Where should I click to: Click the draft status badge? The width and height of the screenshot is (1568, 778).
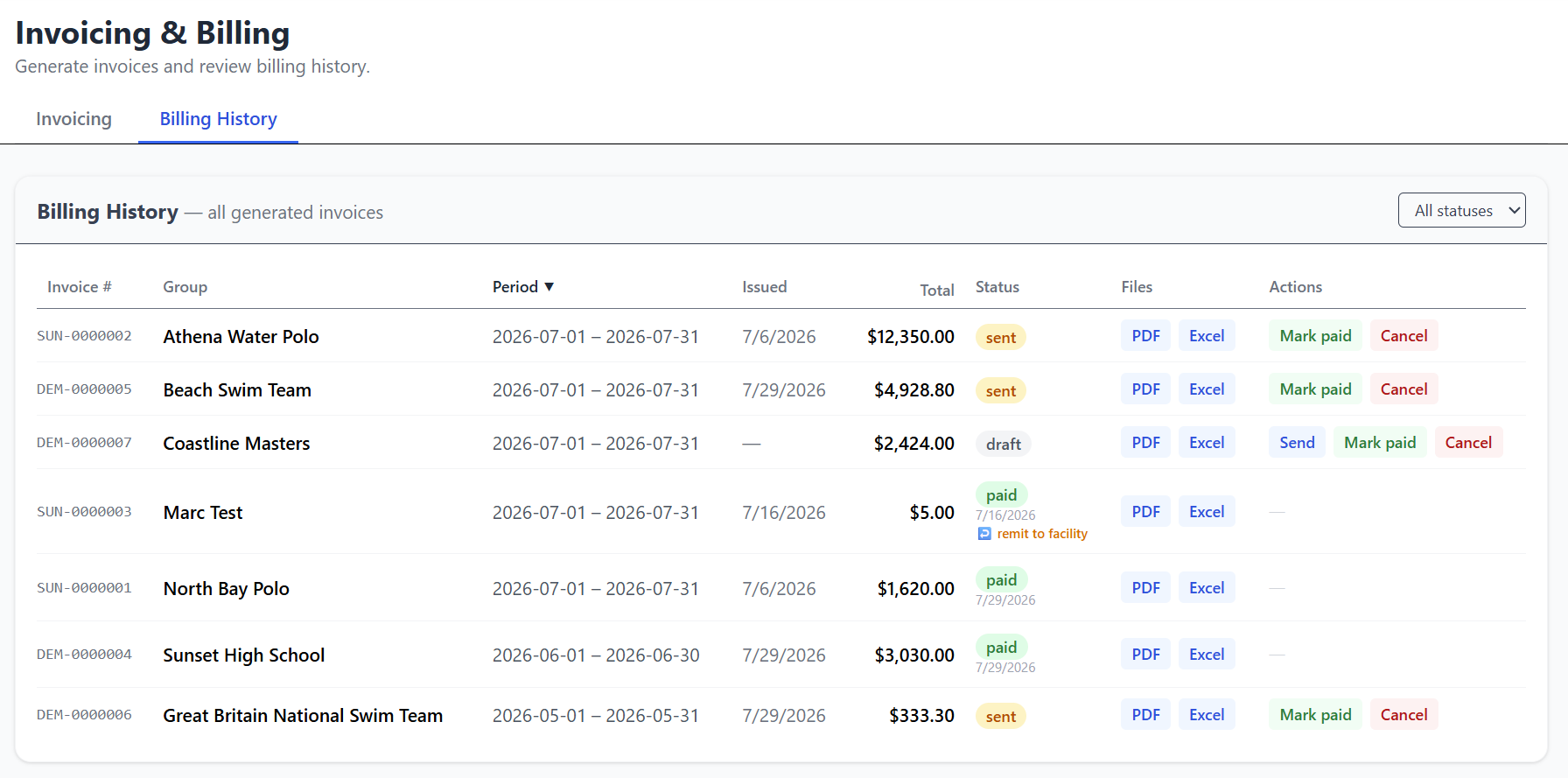1004,445
